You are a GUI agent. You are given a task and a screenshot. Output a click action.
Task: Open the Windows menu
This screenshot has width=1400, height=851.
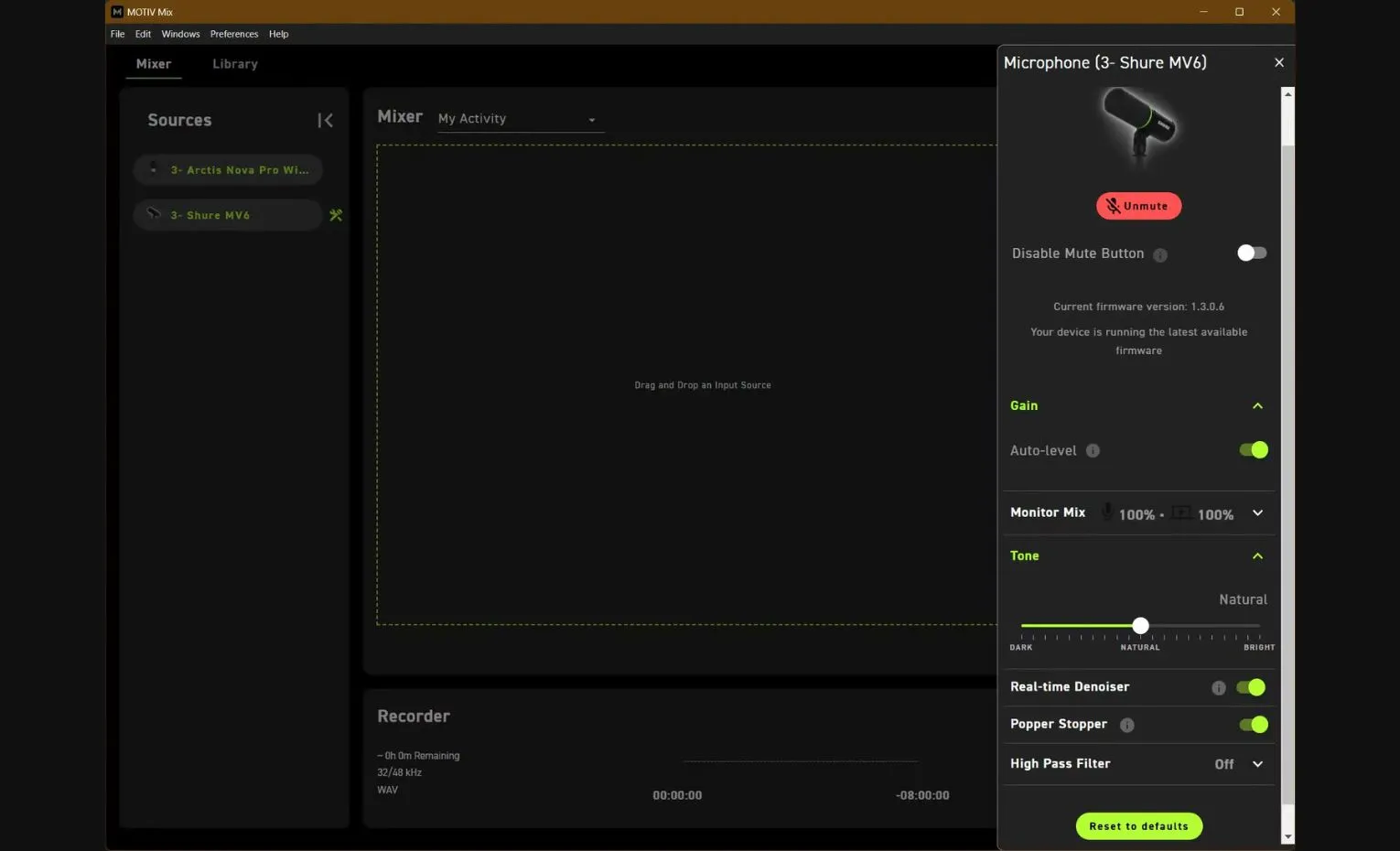tap(180, 34)
